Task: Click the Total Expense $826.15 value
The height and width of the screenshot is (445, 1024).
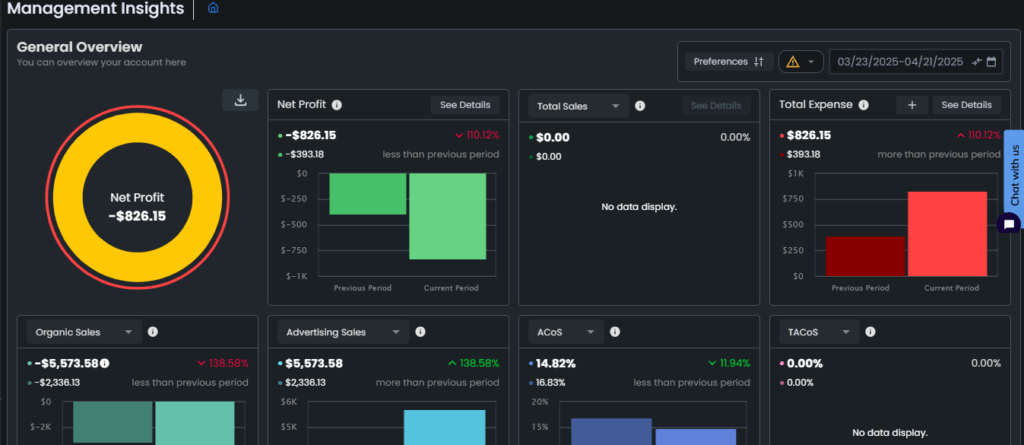Action: click(x=808, y=136)
